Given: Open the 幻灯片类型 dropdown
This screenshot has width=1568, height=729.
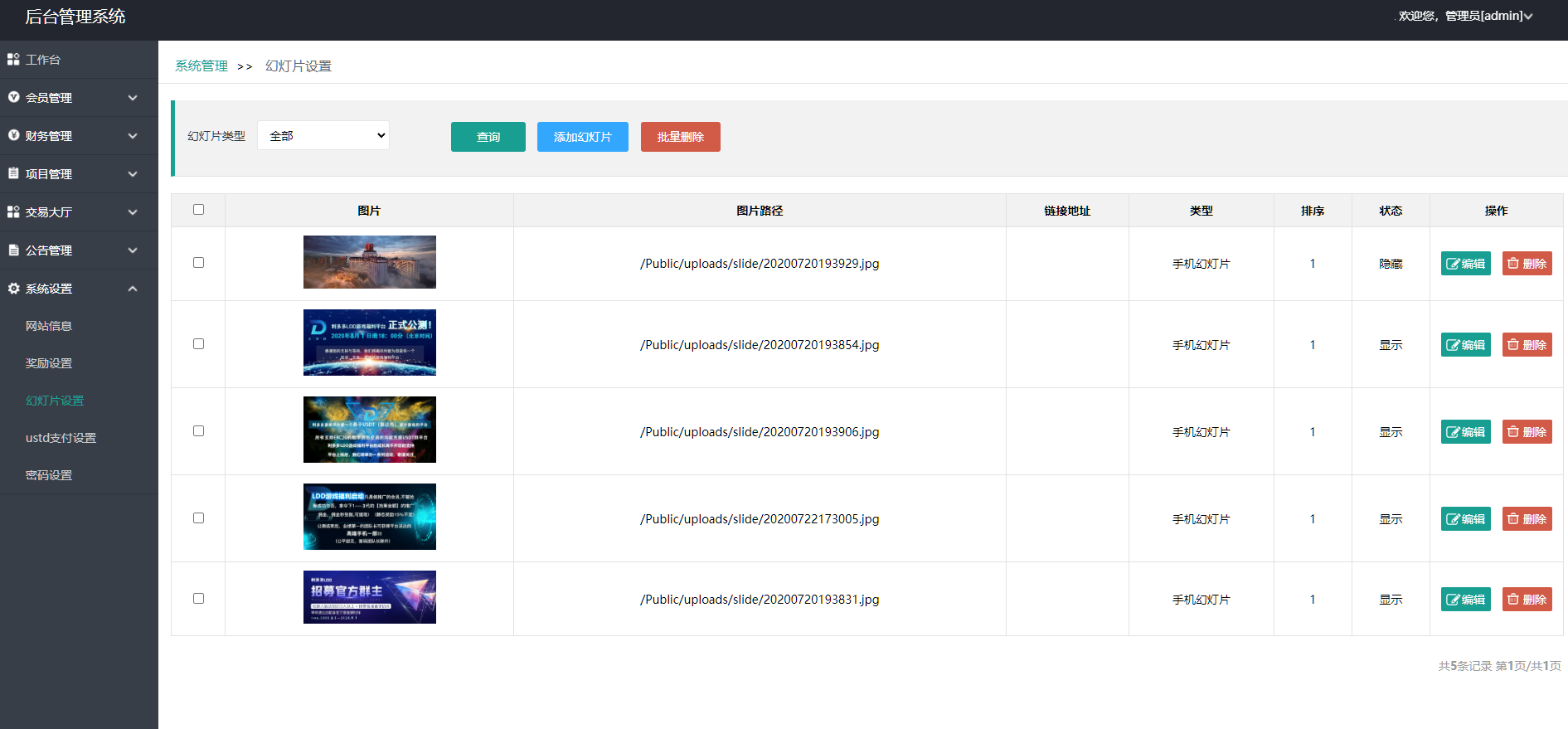Looking at the screenshot, I should [323, 136].
